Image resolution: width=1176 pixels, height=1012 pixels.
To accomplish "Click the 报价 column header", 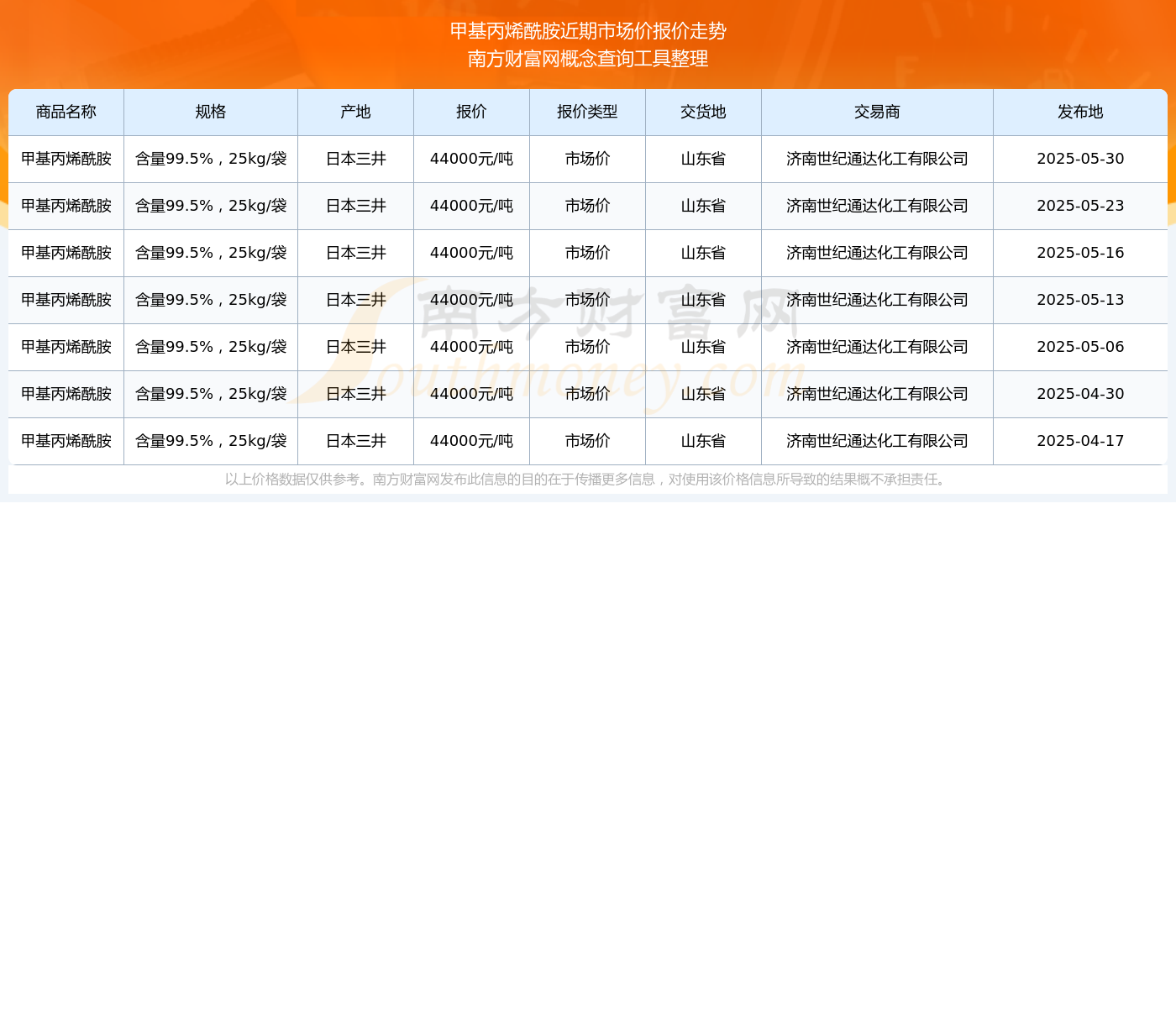I will [472, 112].
